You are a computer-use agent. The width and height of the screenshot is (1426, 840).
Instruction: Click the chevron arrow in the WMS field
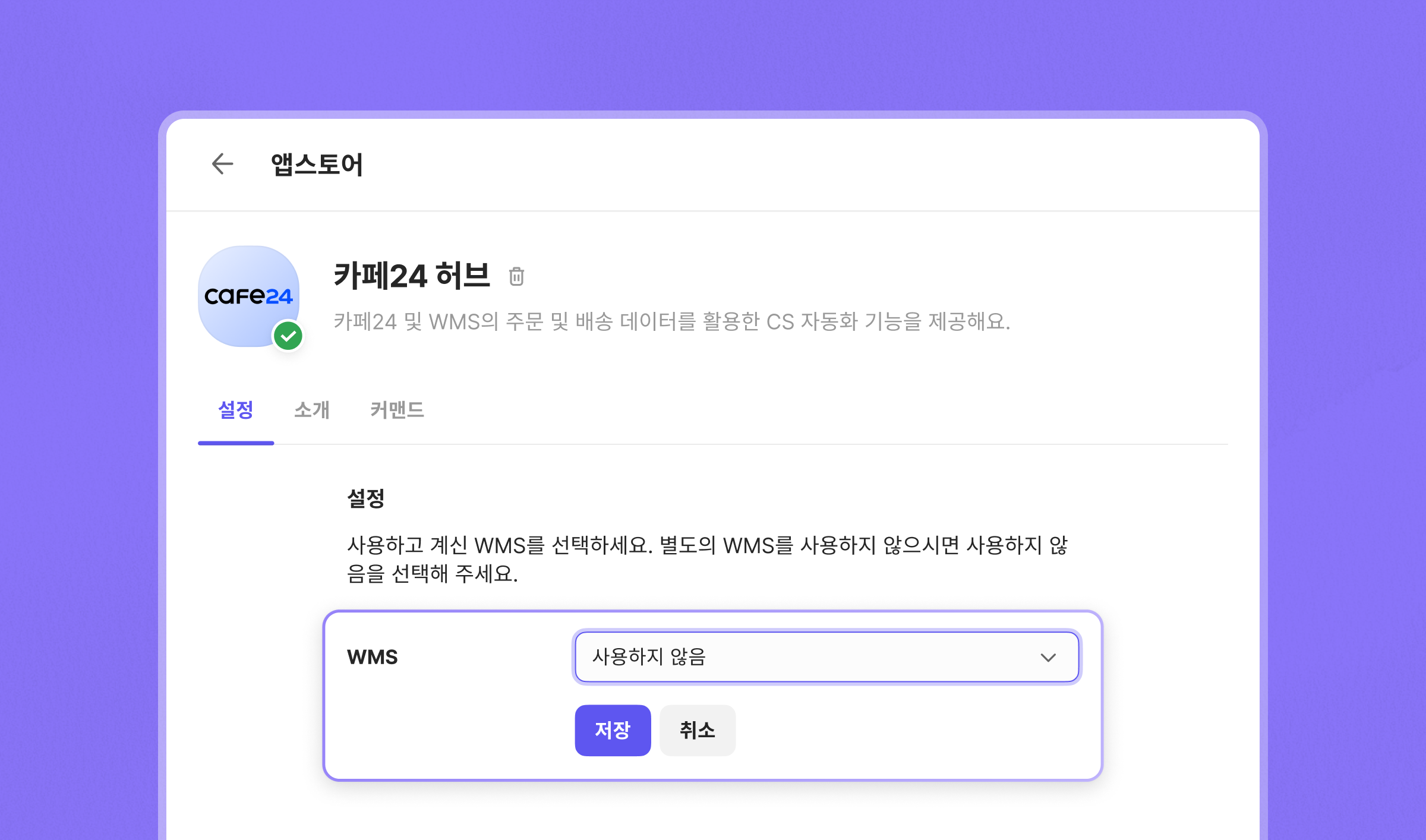[x=1048, y=657]
